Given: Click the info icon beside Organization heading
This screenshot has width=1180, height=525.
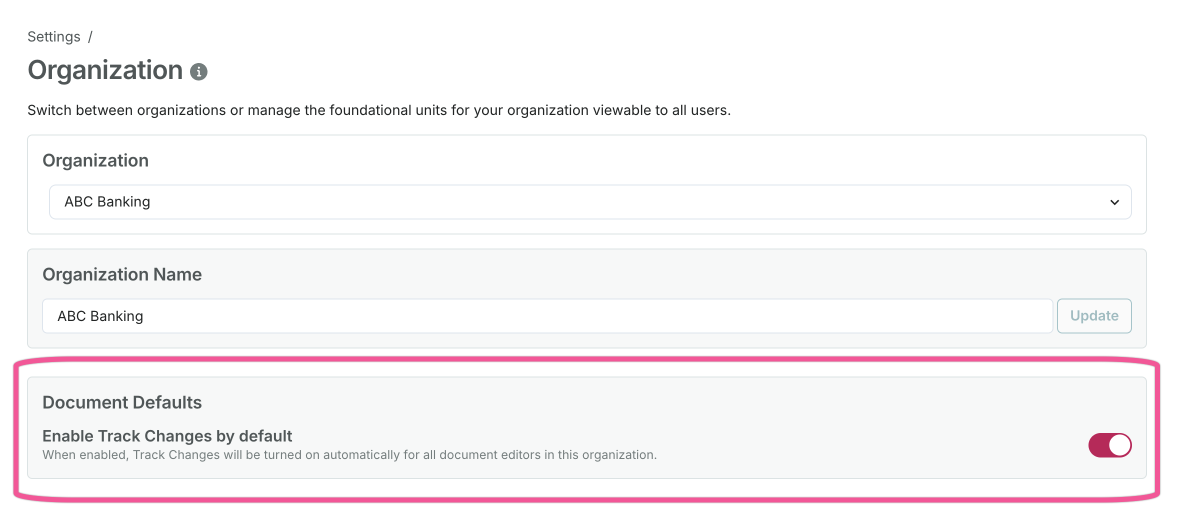Looking at the screenshot, I should pos(199,72).
